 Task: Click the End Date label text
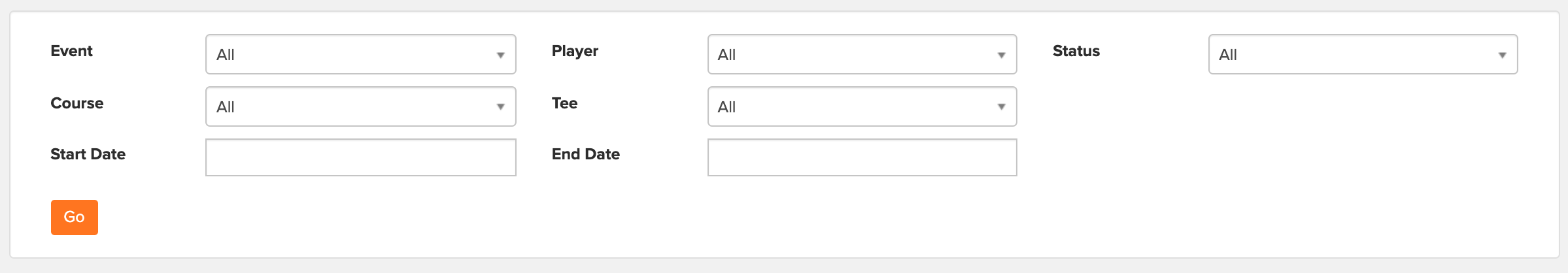tap(585, 154)
